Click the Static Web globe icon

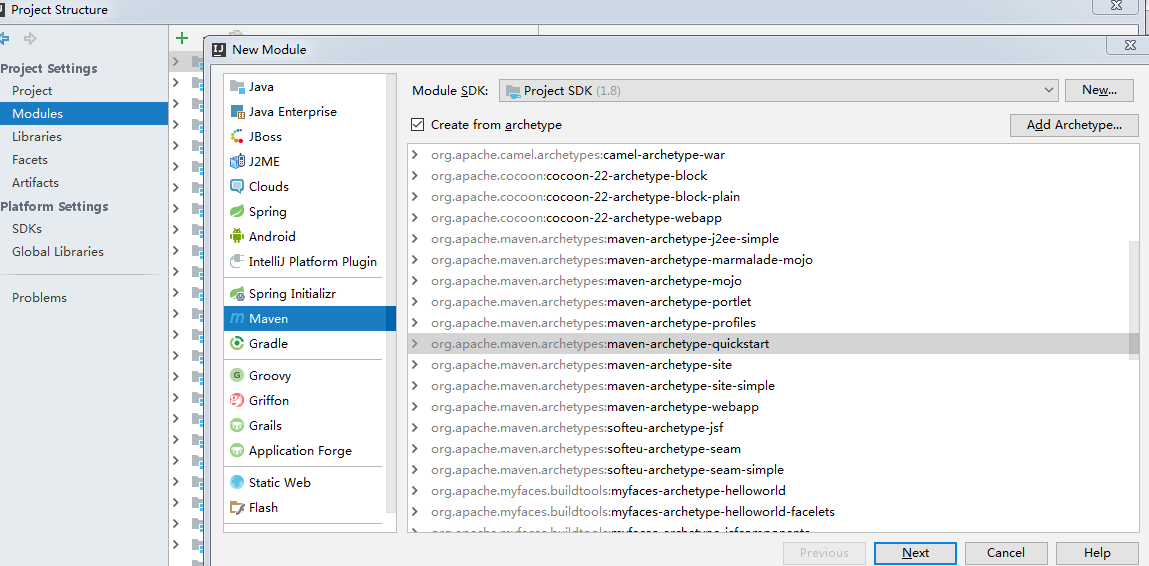point(237,482)
